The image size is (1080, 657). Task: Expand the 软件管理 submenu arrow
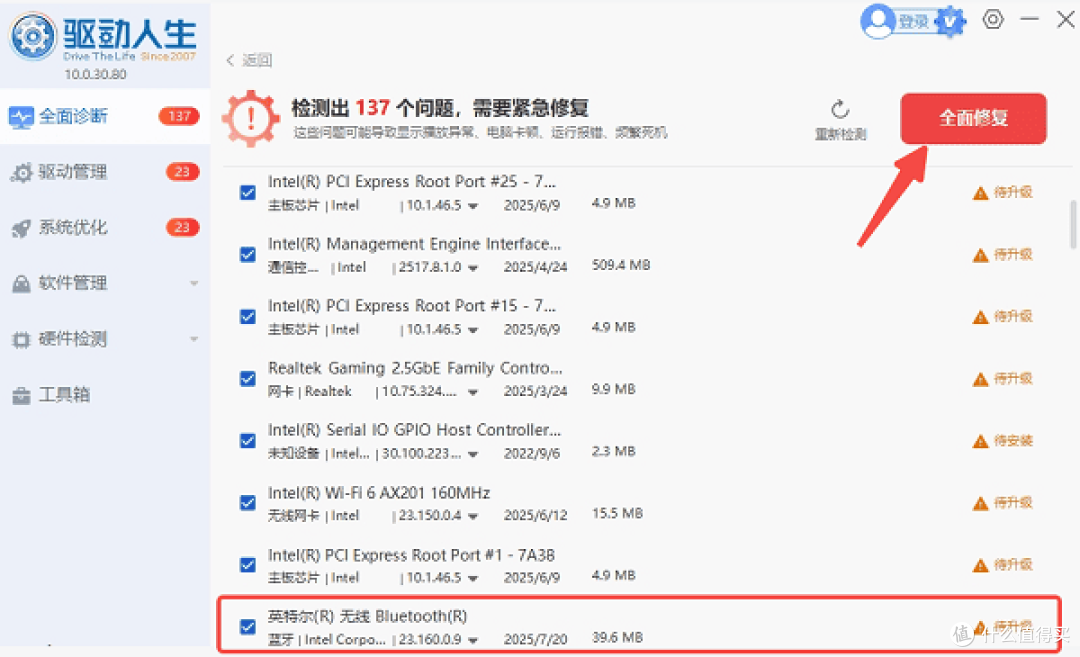(x=194, y=283)
